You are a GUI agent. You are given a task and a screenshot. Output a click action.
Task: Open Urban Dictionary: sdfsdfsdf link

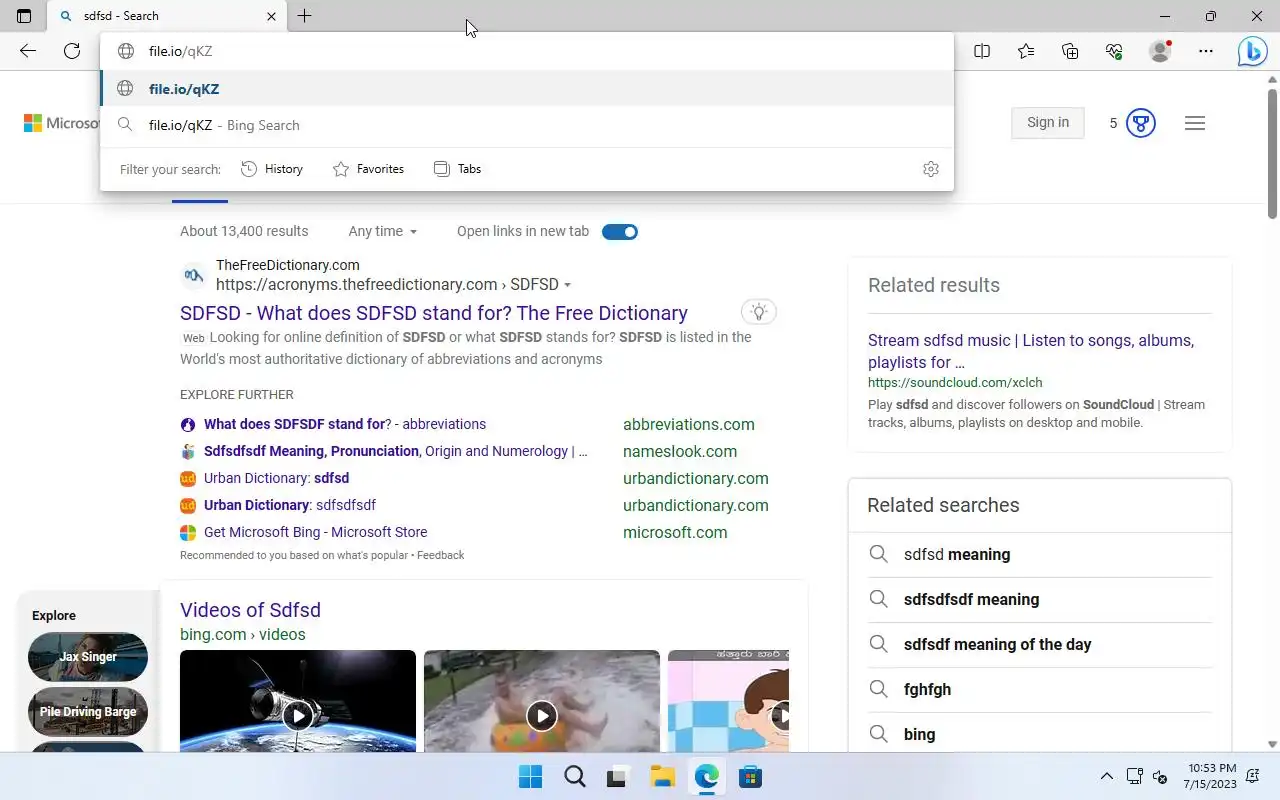290,505
